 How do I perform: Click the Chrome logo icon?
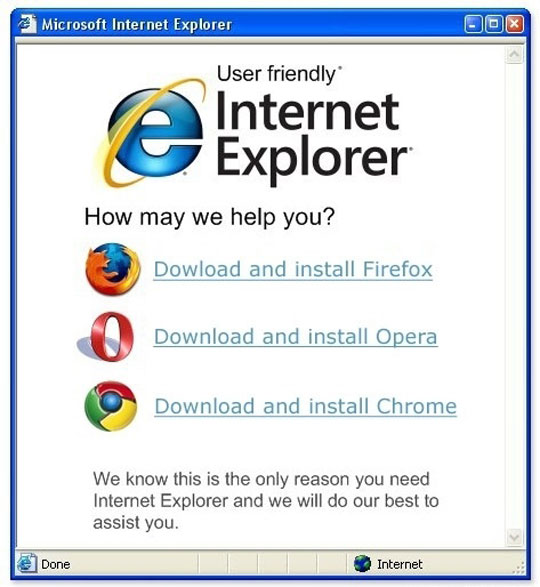click(x=111, y=406)
